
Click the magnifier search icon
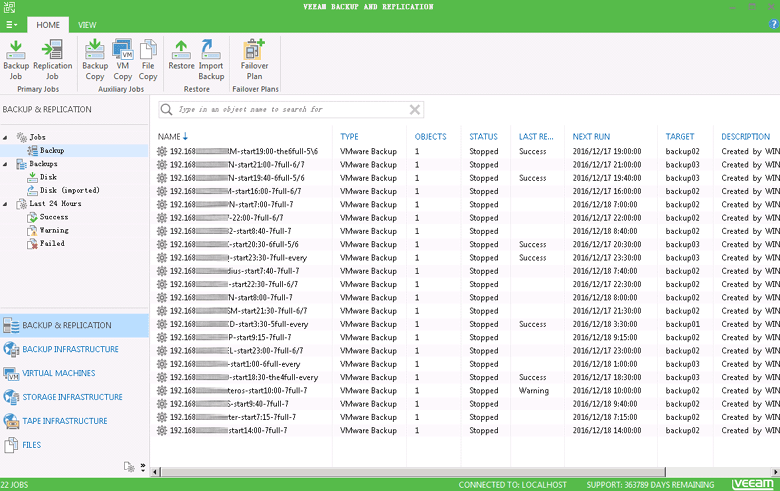(167, 109)
